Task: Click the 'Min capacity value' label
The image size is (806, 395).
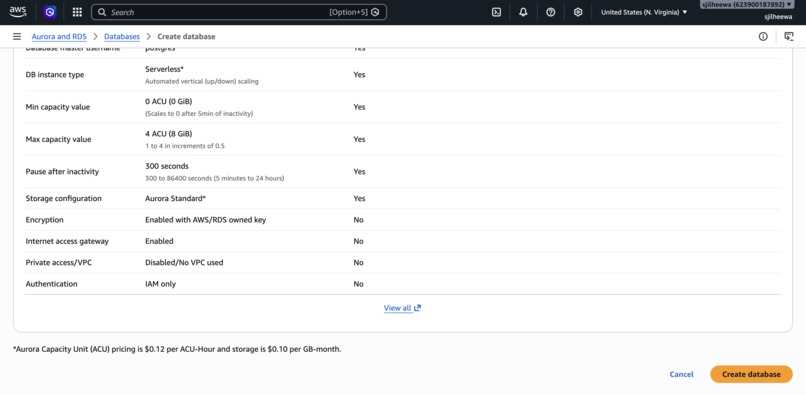Action: click(58, 107)
